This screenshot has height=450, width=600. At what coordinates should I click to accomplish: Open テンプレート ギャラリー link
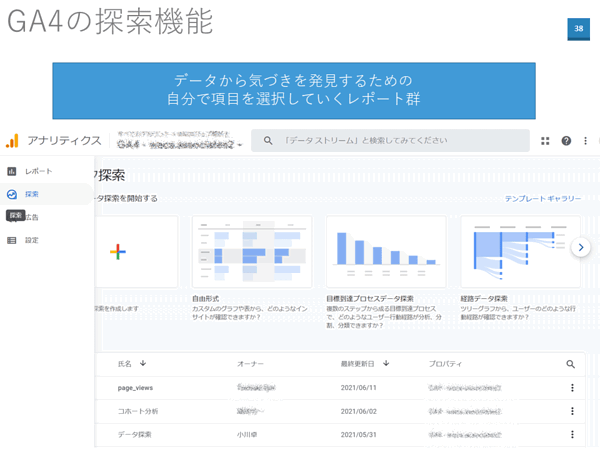[543, 199]
